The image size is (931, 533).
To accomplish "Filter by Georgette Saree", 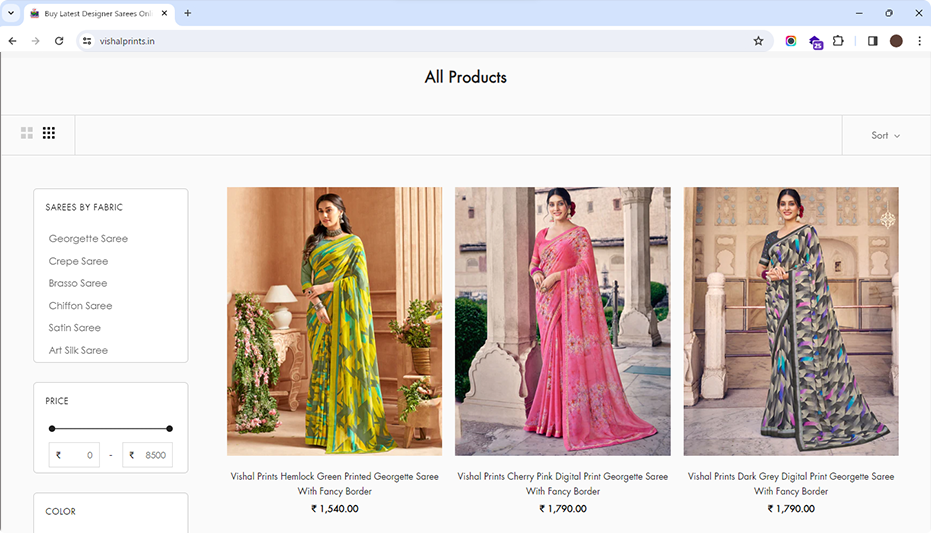I will pyautogui.click(x=88, y=239).
